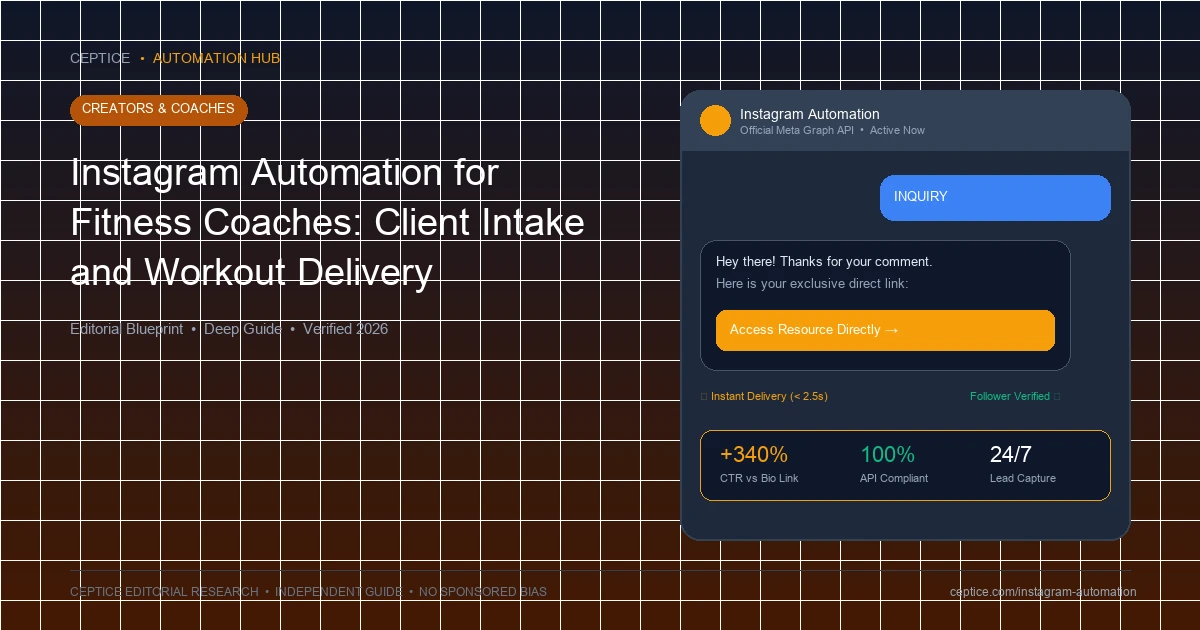Click the 'Follower Verified' green label
This screenshot has width=1200, height=630.
coord(1010,396)
